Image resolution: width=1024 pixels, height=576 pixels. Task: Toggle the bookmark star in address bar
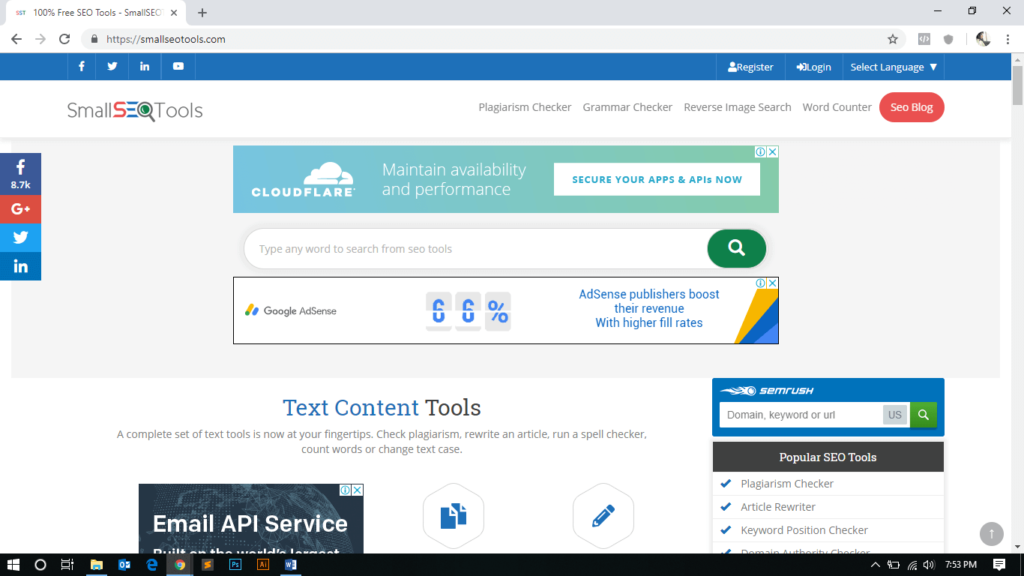click(892, 38)
